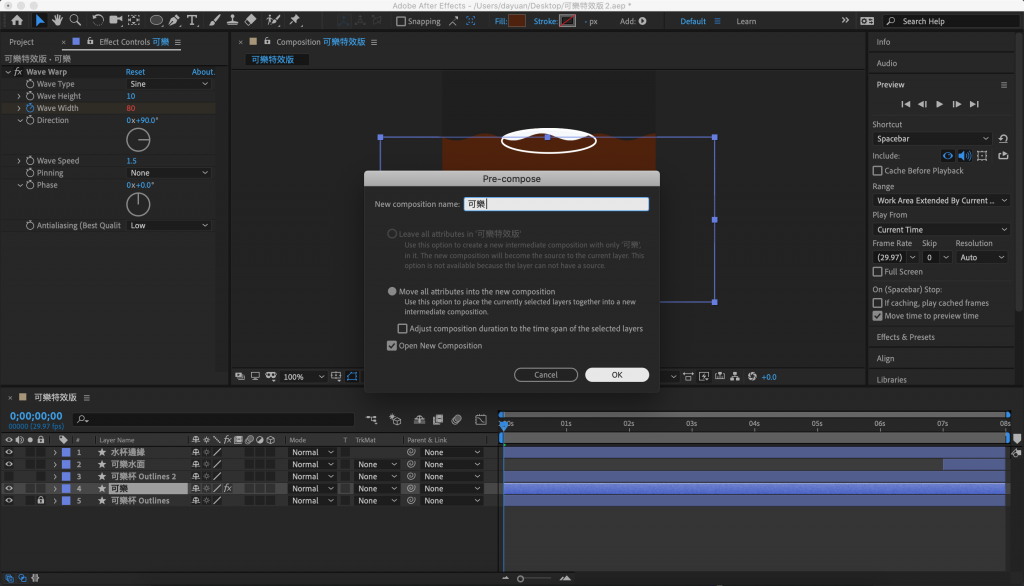Uncheck Open New Composition

pos(392,346)
